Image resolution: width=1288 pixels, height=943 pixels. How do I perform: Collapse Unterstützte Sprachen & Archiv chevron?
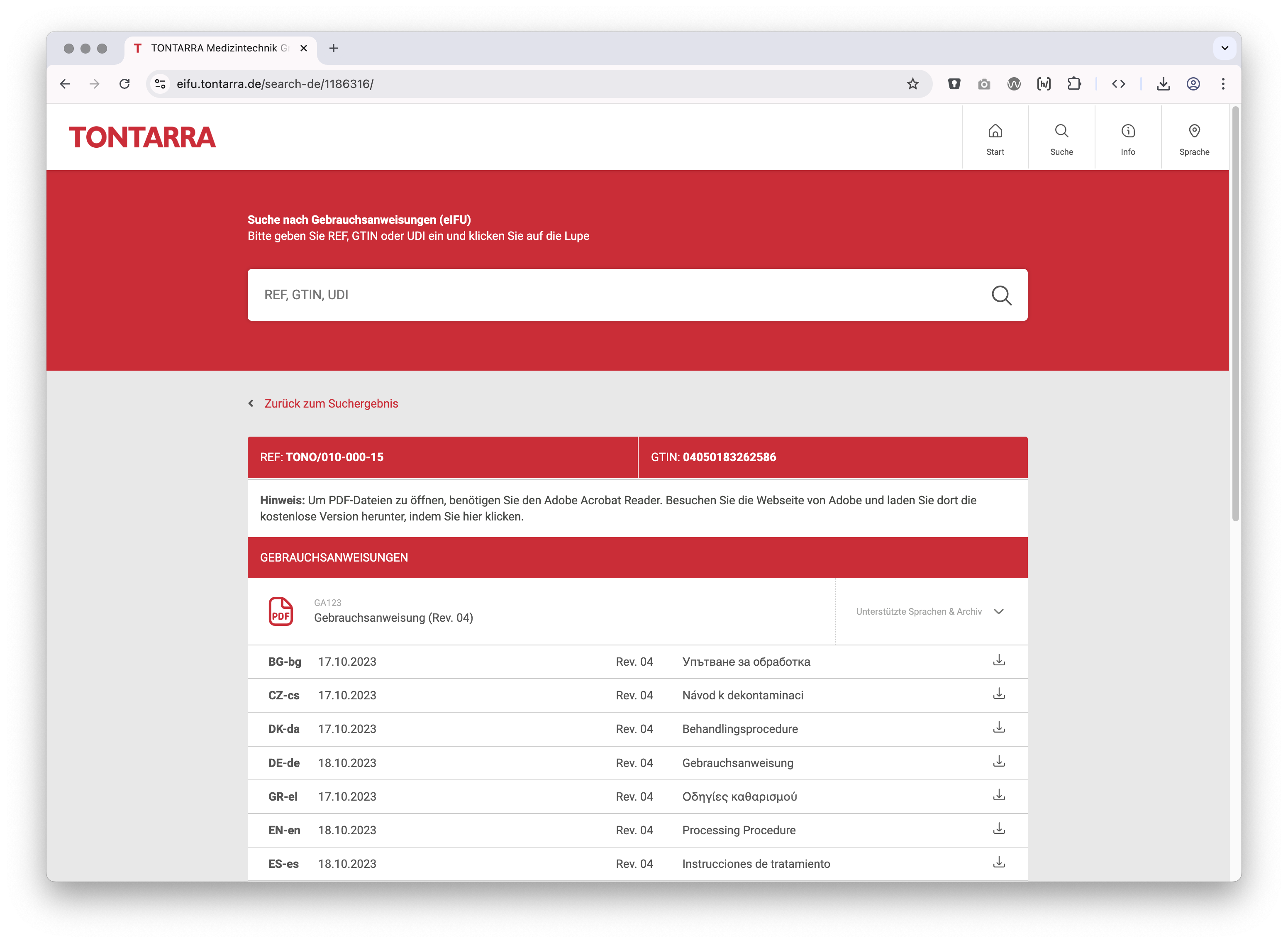point(999,611)
